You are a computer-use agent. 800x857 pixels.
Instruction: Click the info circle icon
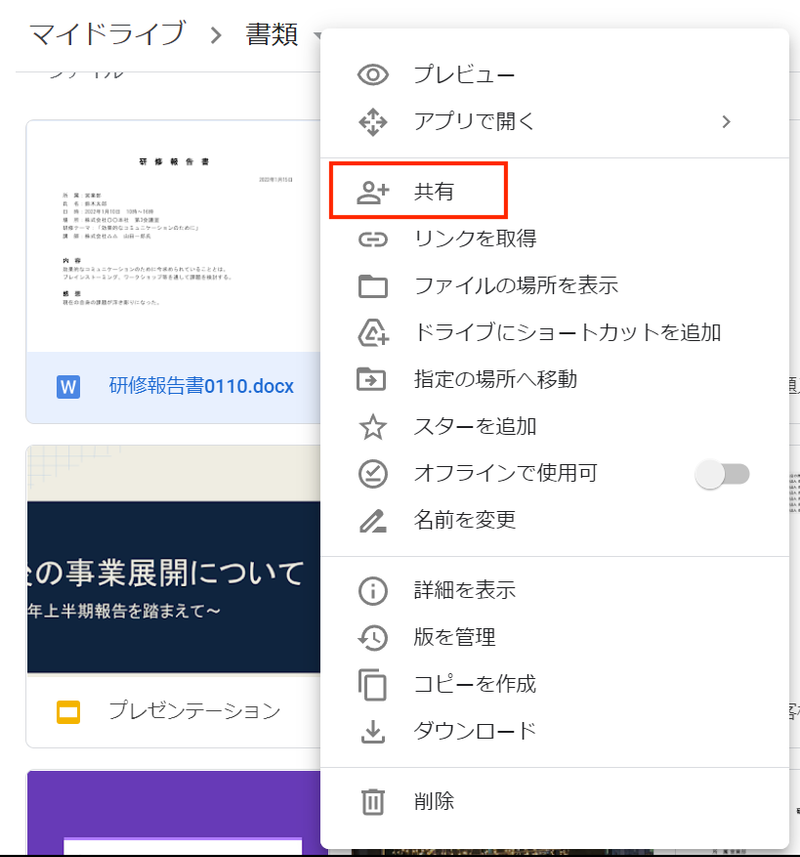point(373,591)
